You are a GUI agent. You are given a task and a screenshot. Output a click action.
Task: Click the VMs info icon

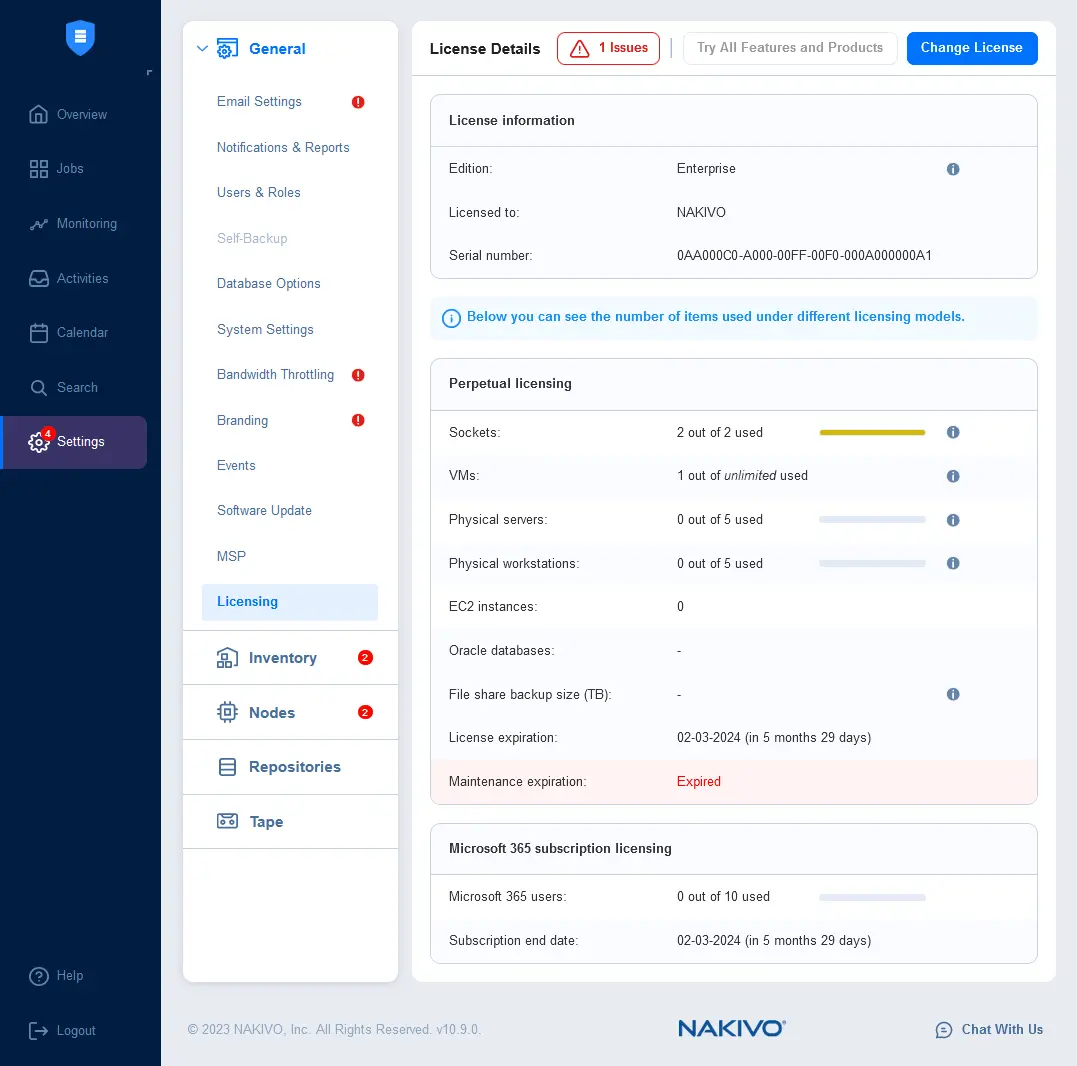[x=953, y=476]
